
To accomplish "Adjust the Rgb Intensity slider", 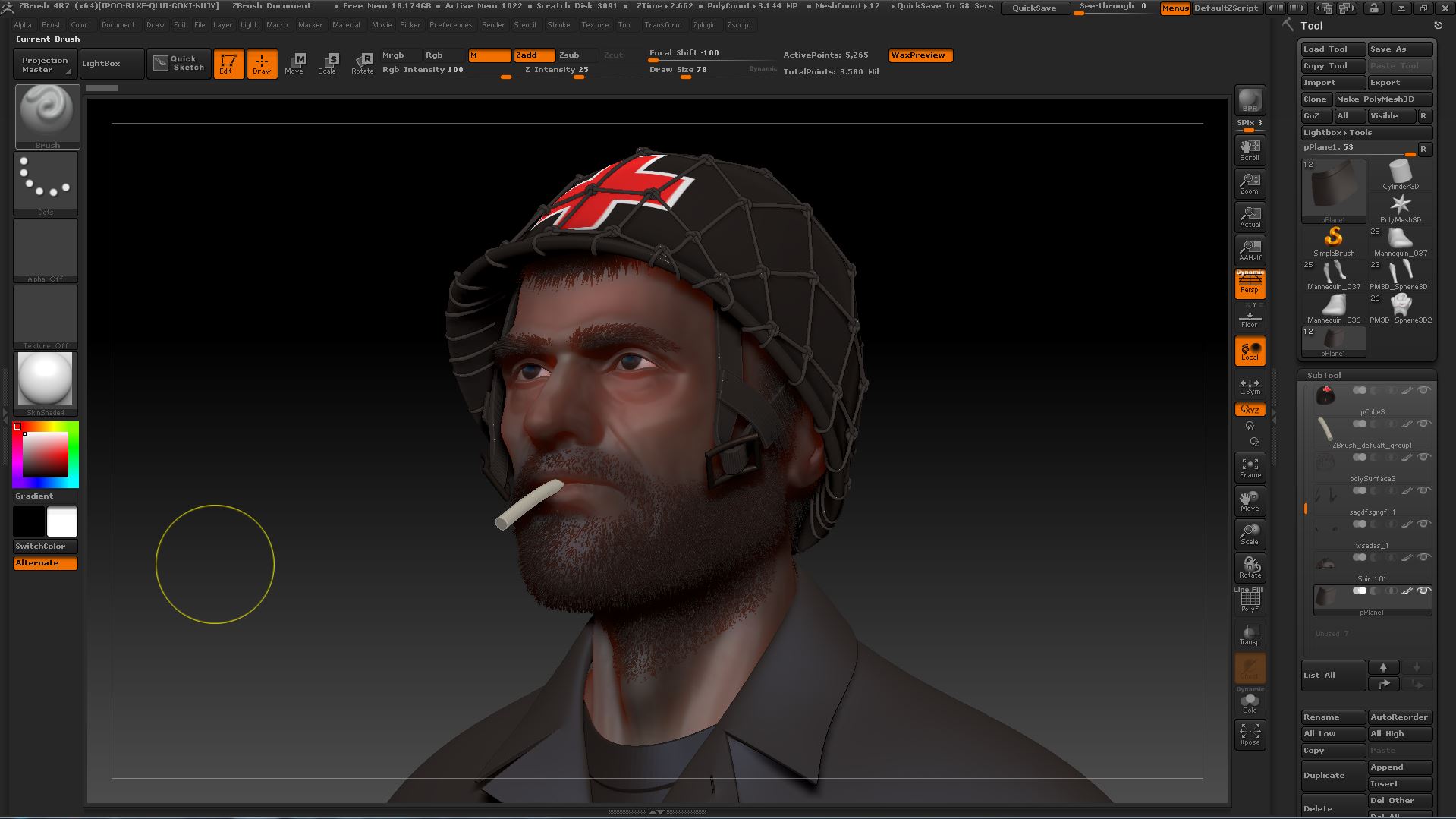I will point(446,71).
